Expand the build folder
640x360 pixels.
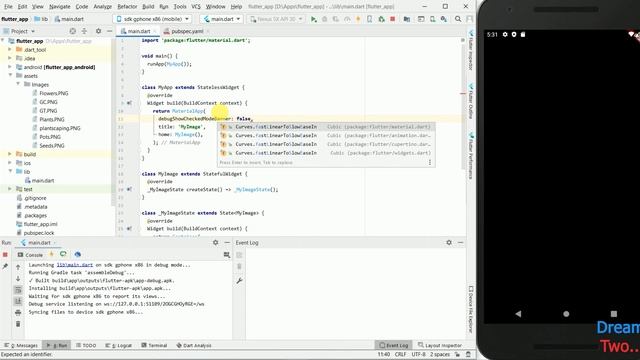[10, 154]
